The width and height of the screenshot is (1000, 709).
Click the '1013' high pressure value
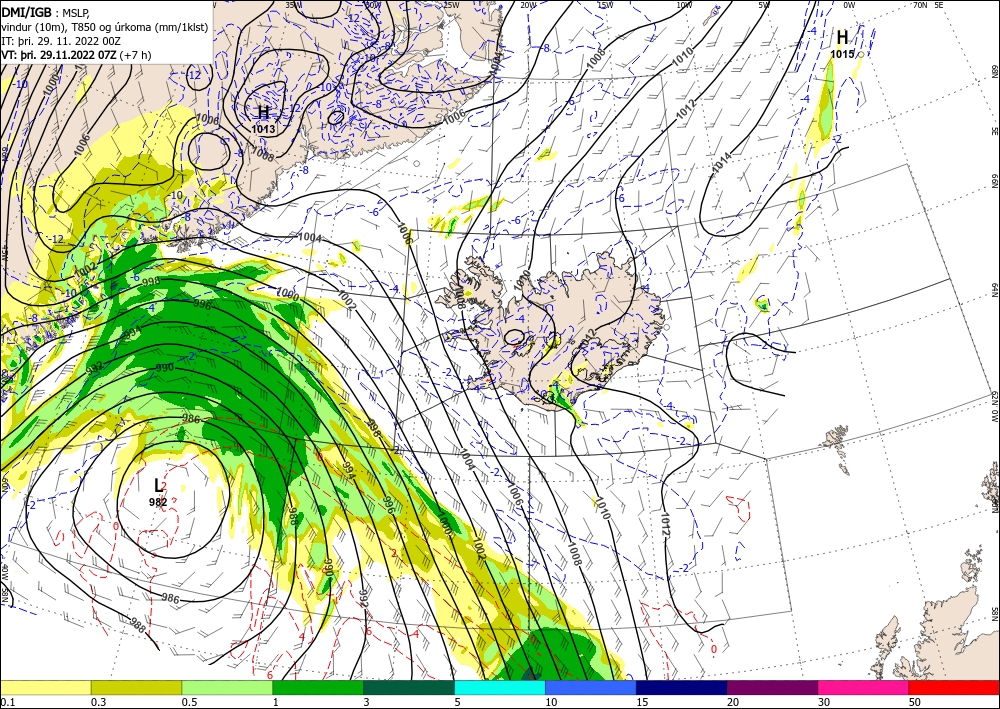click(263, 129)
